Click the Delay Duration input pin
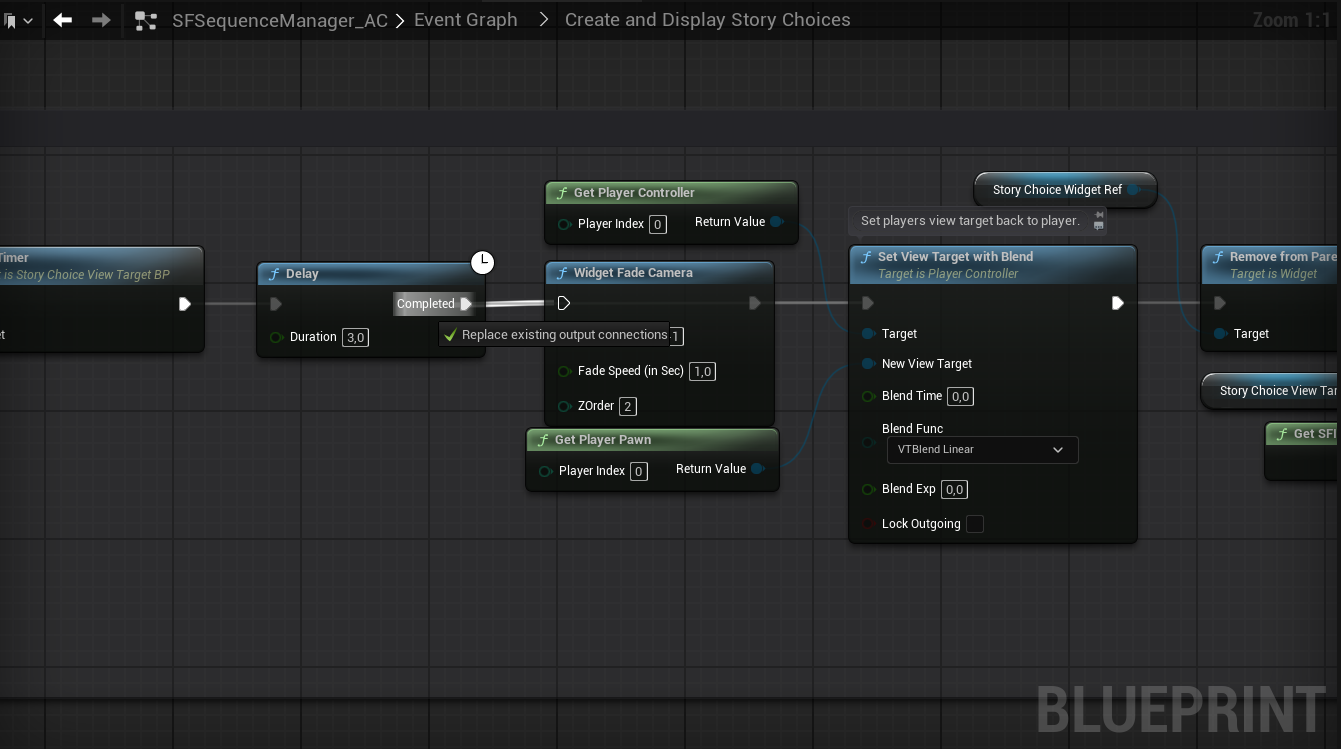The height and width of the screenshot is (749, 1341). (276, 337)
